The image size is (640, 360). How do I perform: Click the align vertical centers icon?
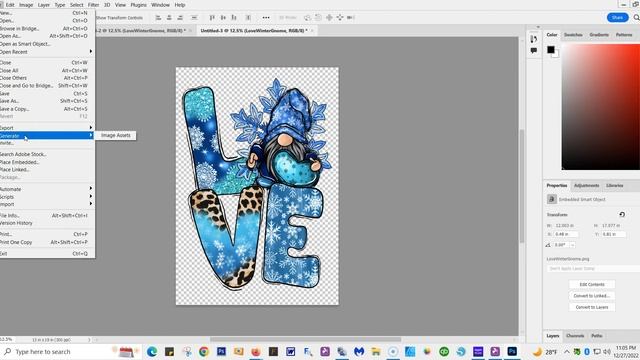(223, 18)
